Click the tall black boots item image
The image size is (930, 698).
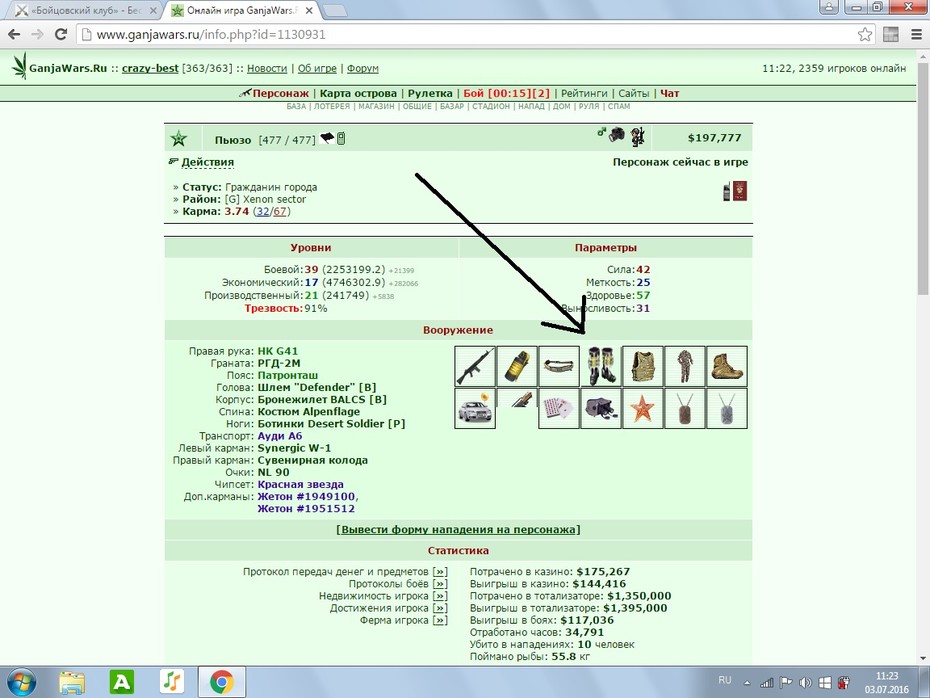(x=601, y=366)
